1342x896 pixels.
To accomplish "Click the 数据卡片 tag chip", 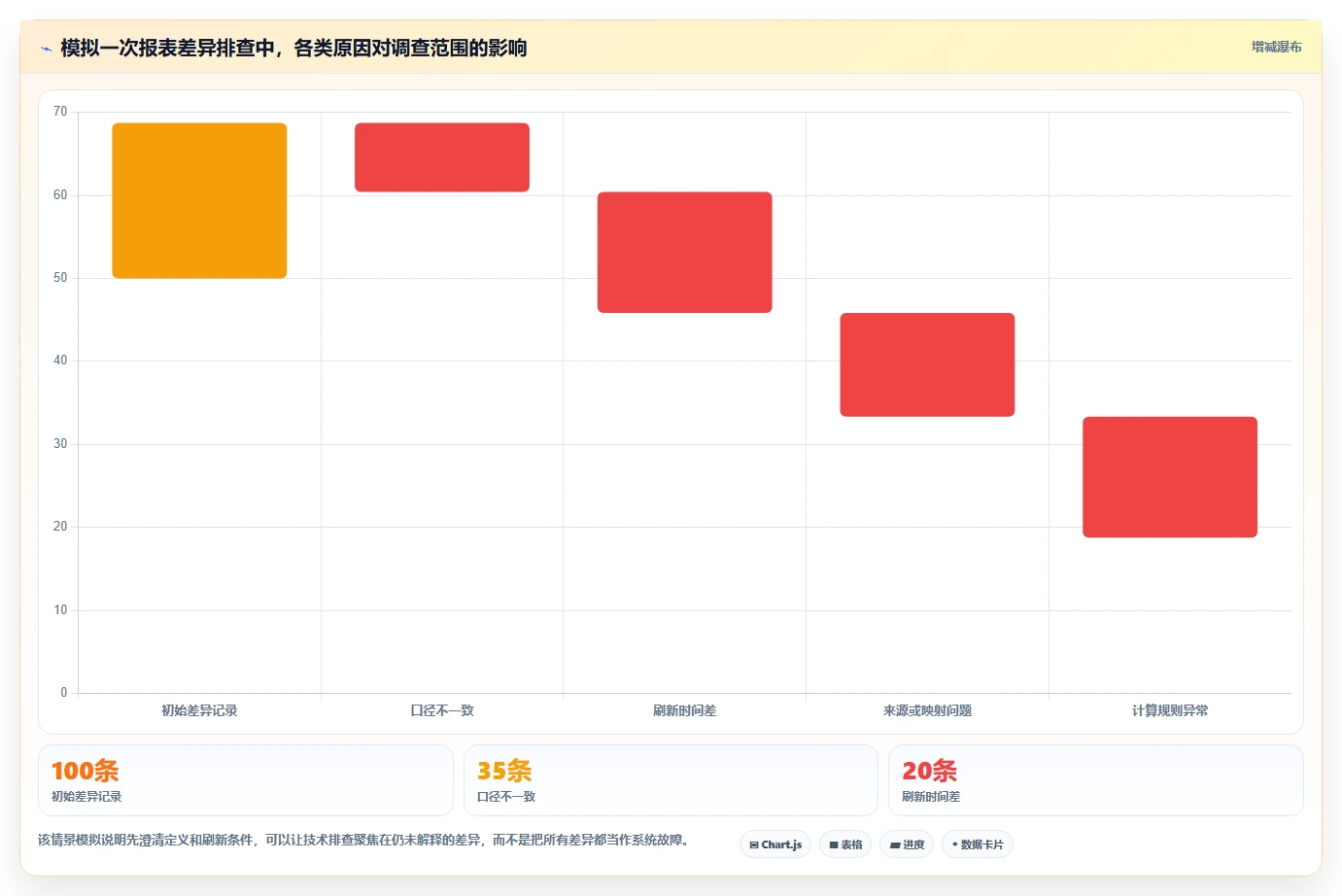I will pyautogui.click(x=978, y=844).
